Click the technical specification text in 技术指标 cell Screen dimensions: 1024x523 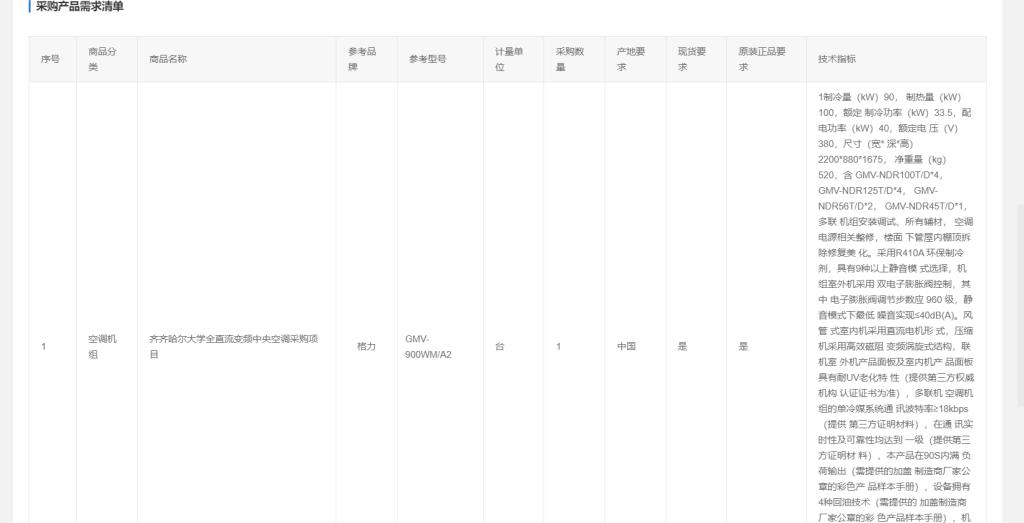(x=895, y=300)
